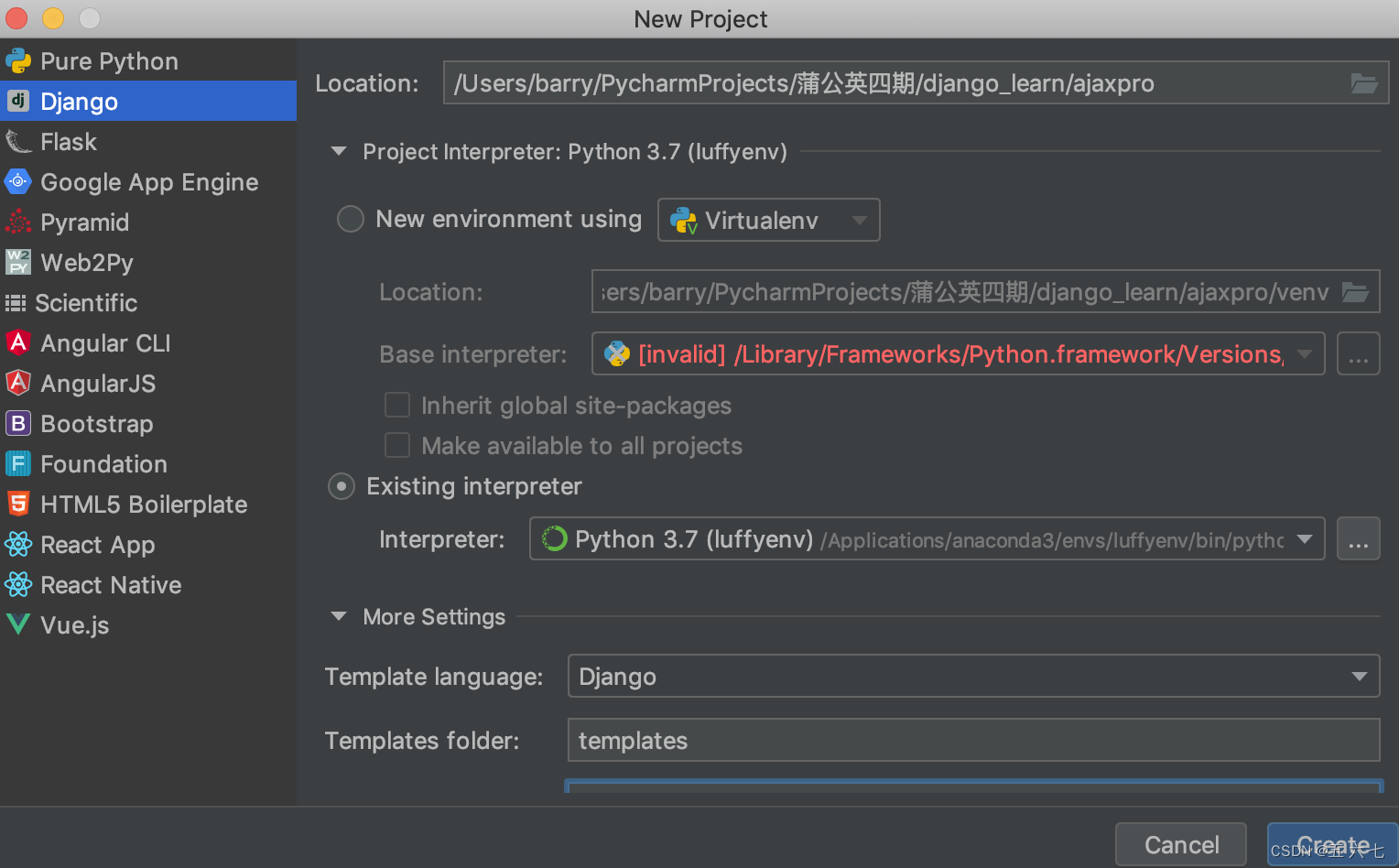Screen dimensions: 1399x868
Task: Select Google App Engine project type
Action: (148, 182)
